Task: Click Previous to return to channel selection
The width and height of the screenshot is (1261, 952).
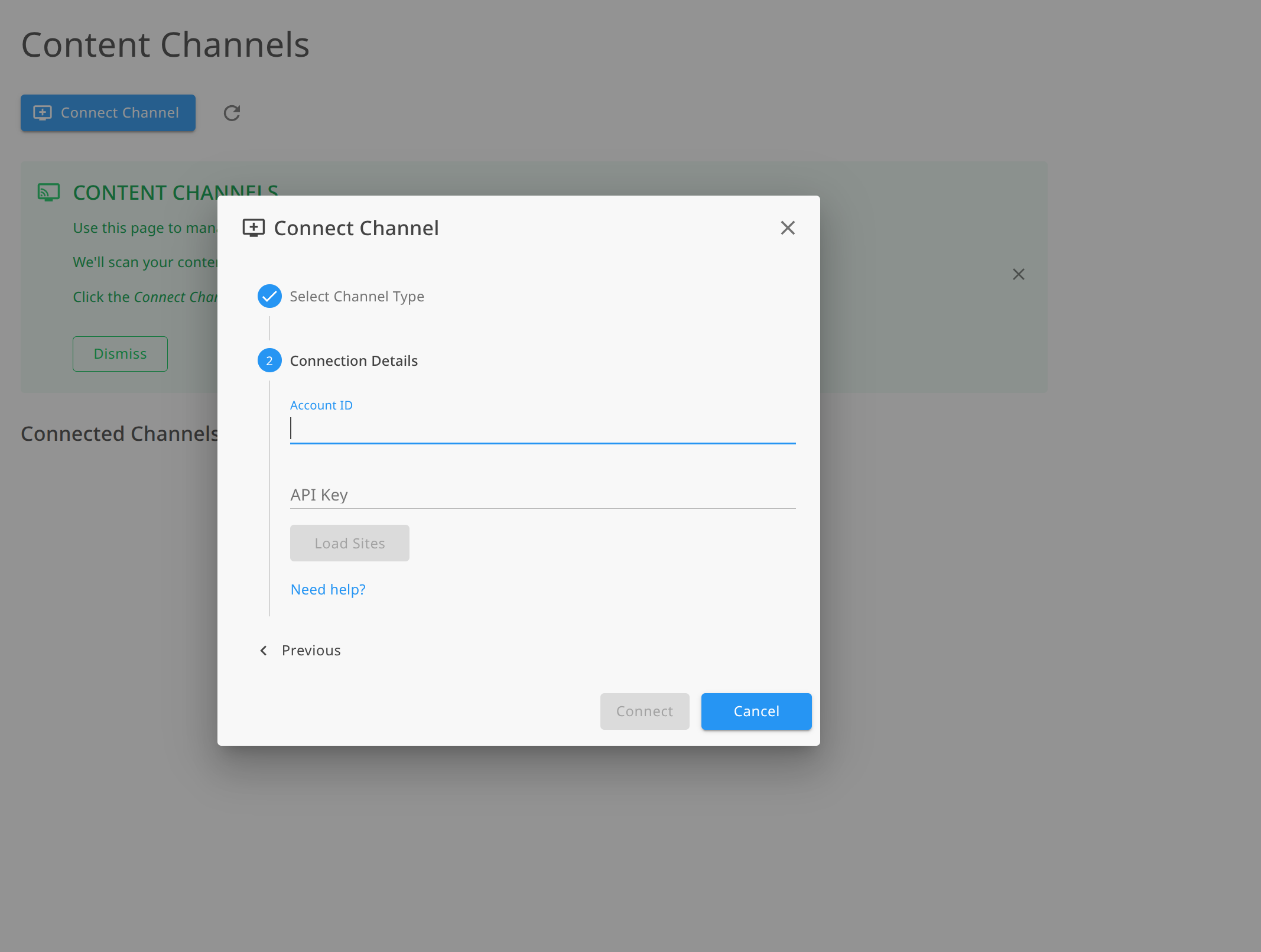Action: (x=311, y=650)
